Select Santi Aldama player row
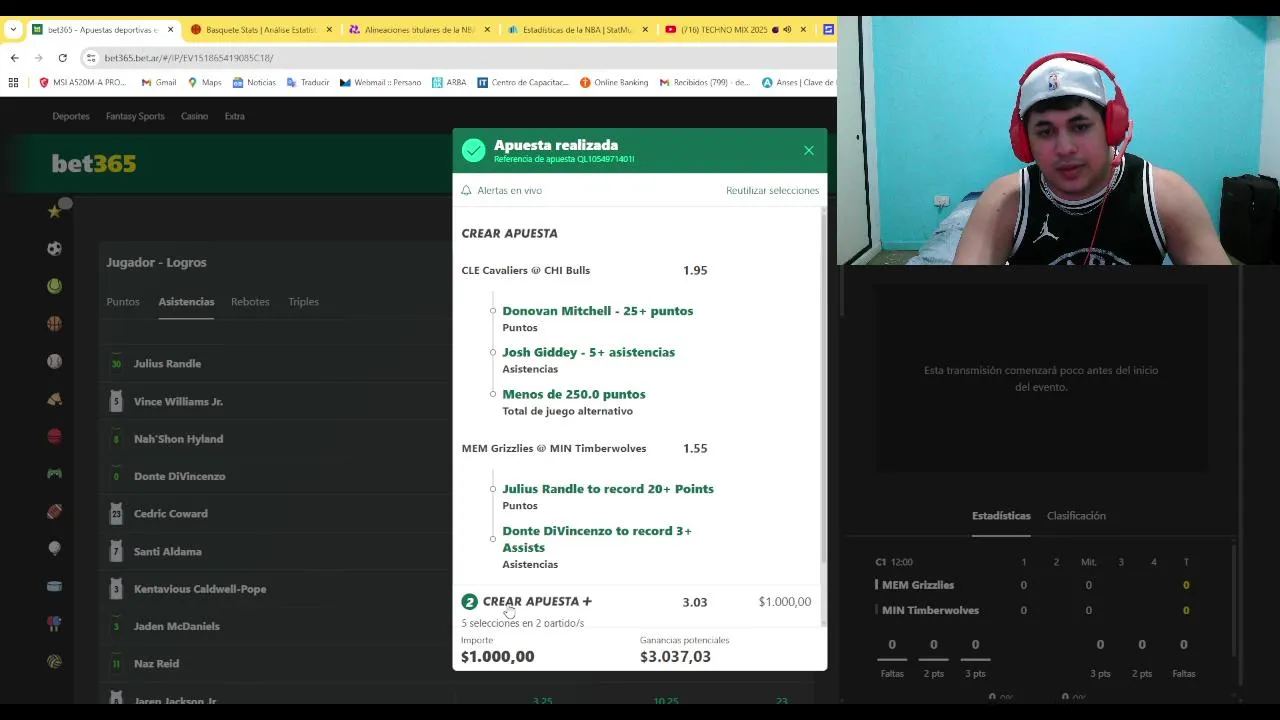The height and width of the screenshot is (720, 1280). [x=276, y=551]
